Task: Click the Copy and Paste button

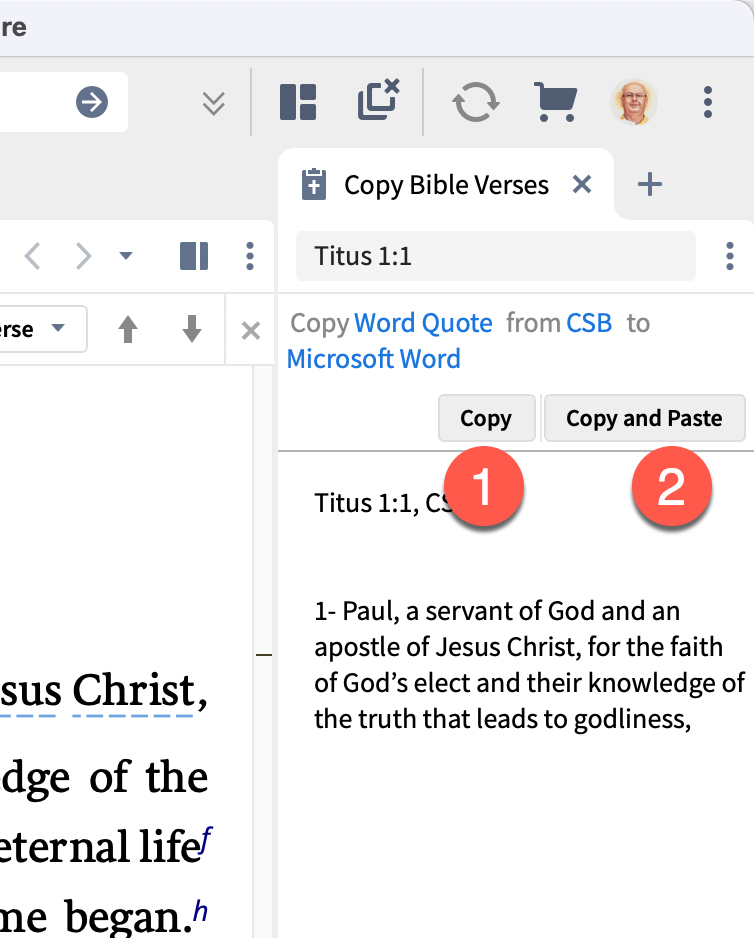Action: pyautogui.click(x=644, y=418)
